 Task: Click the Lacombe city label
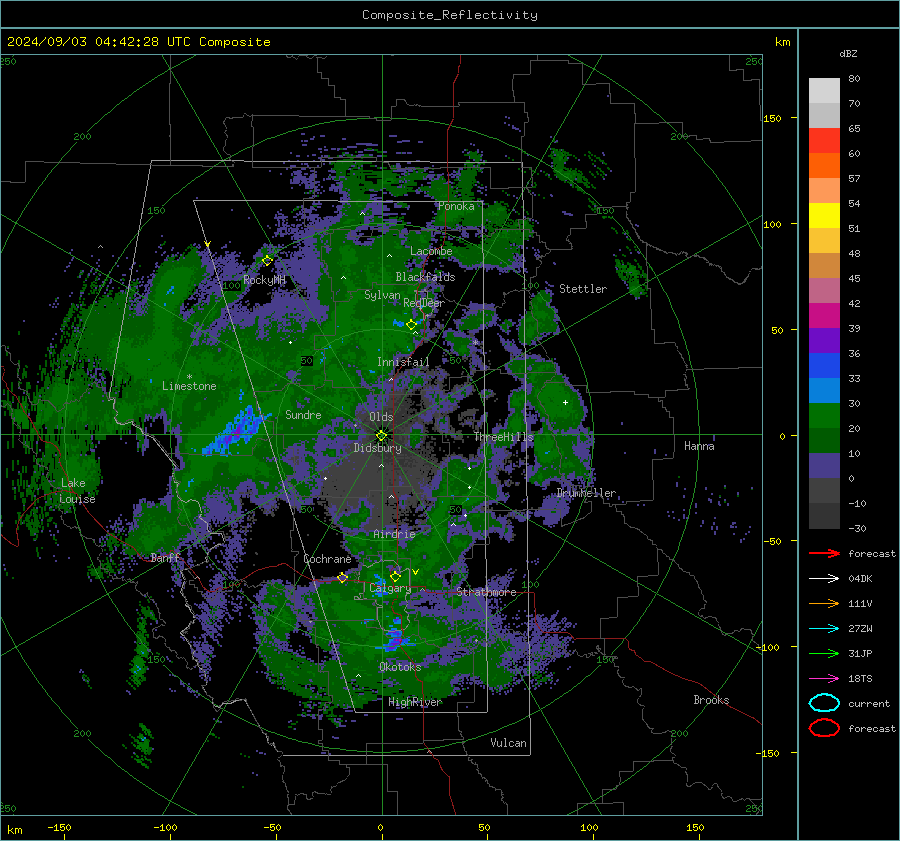coord(431,251)
